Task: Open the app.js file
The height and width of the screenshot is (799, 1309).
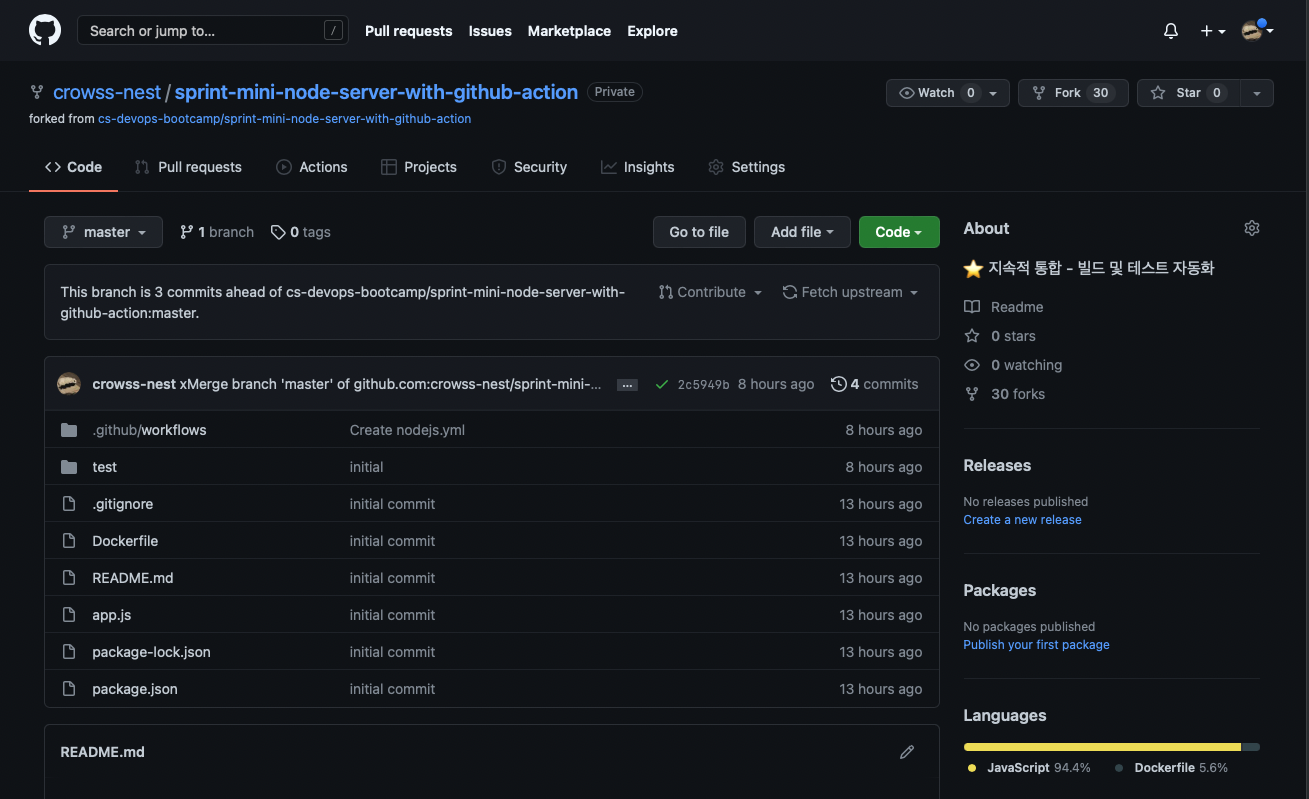Action: (112, 615)
